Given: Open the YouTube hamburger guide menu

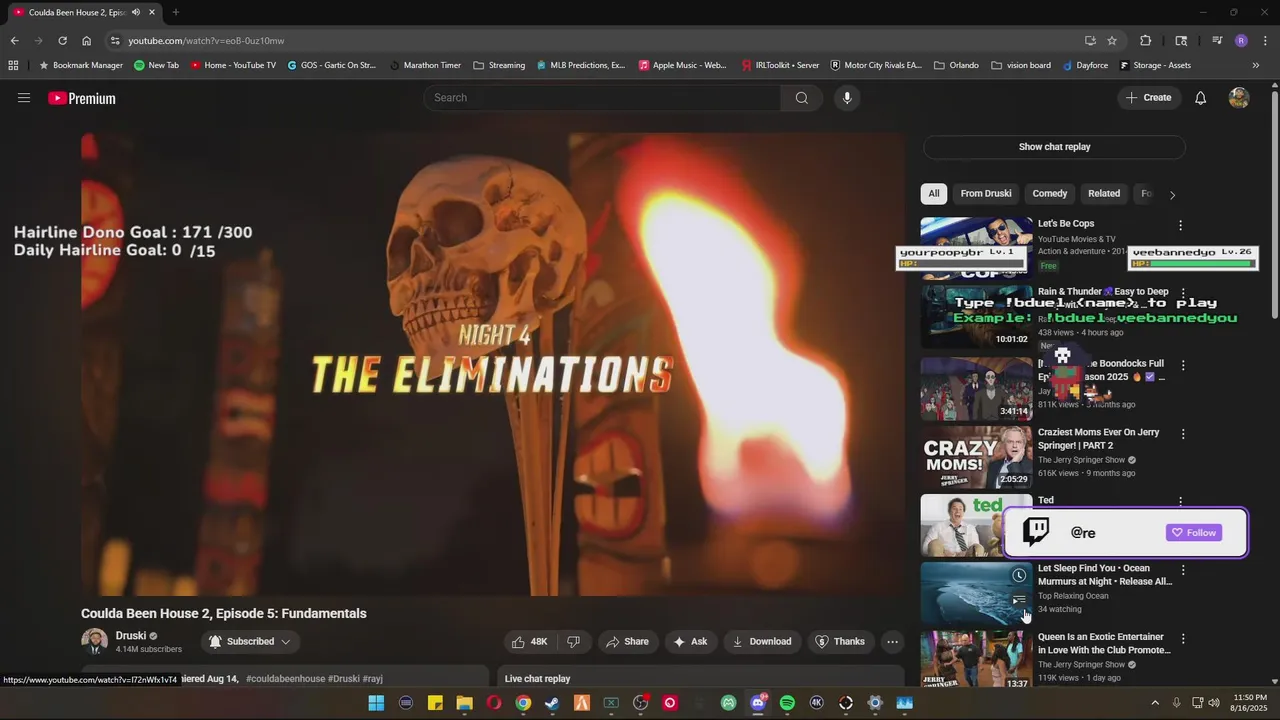Looking at the screenshot, I should click(x=24, y=98).
